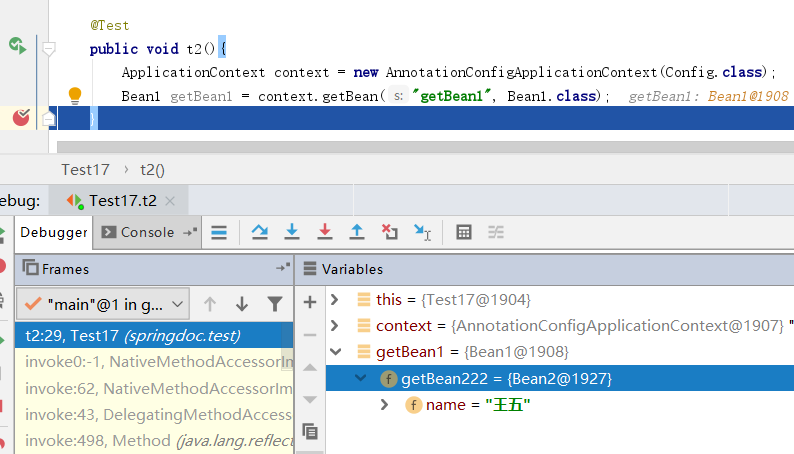Open the "main"@1 thread dropdown

coord(103,304)
